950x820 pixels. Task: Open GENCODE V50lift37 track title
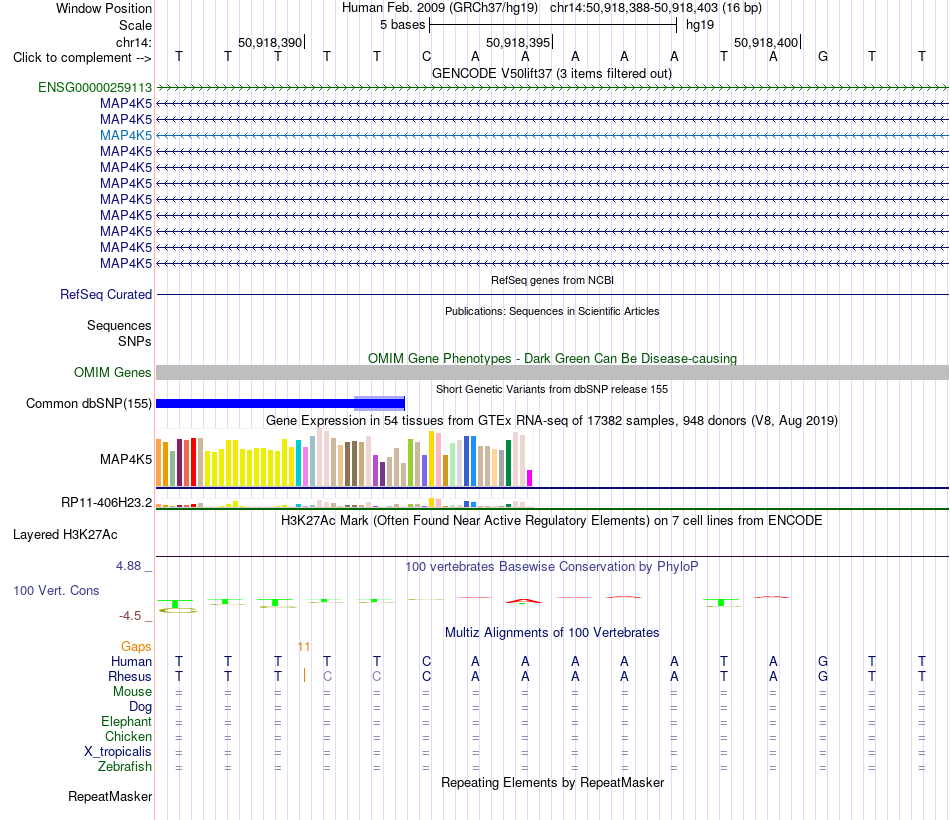point(552,73)
